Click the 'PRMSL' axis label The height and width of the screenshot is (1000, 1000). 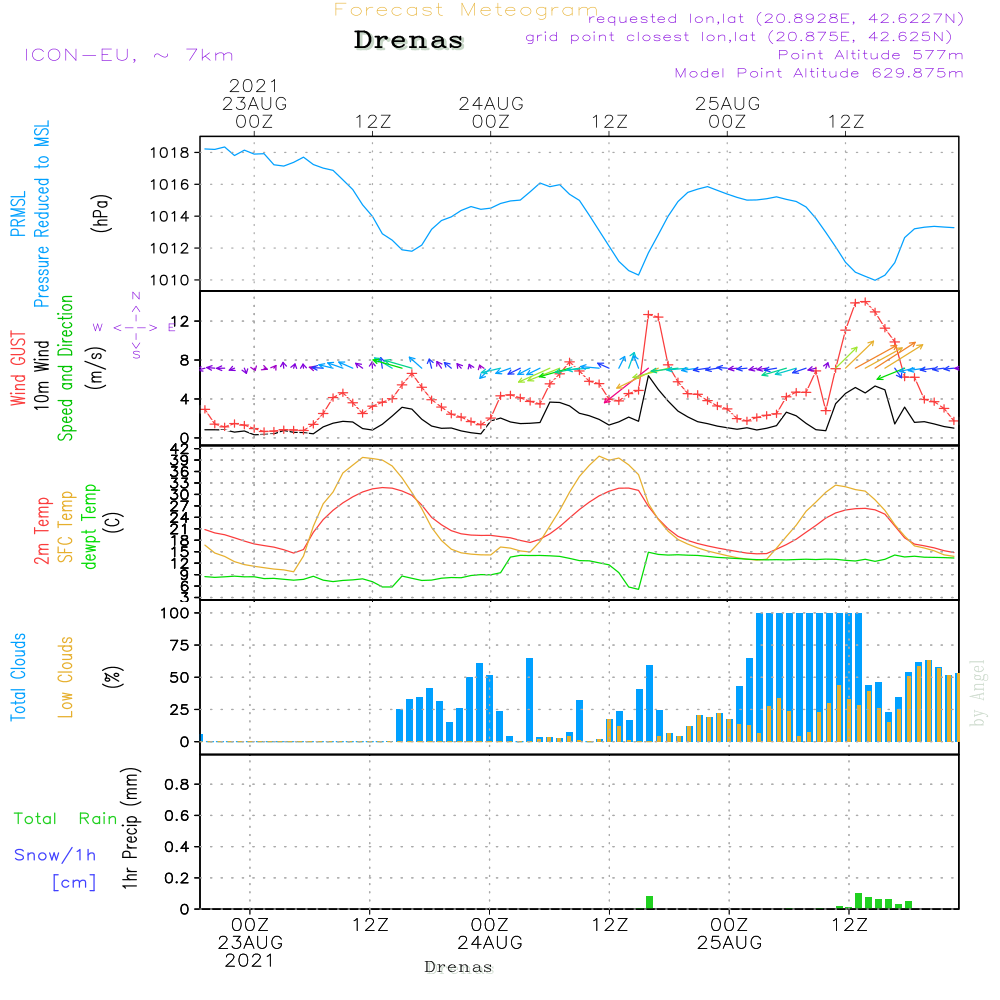[18, 214]
